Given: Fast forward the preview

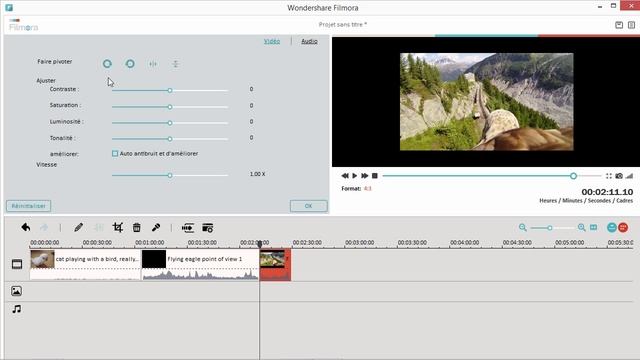Looking at the screenshot, I should tap(364, 176).
